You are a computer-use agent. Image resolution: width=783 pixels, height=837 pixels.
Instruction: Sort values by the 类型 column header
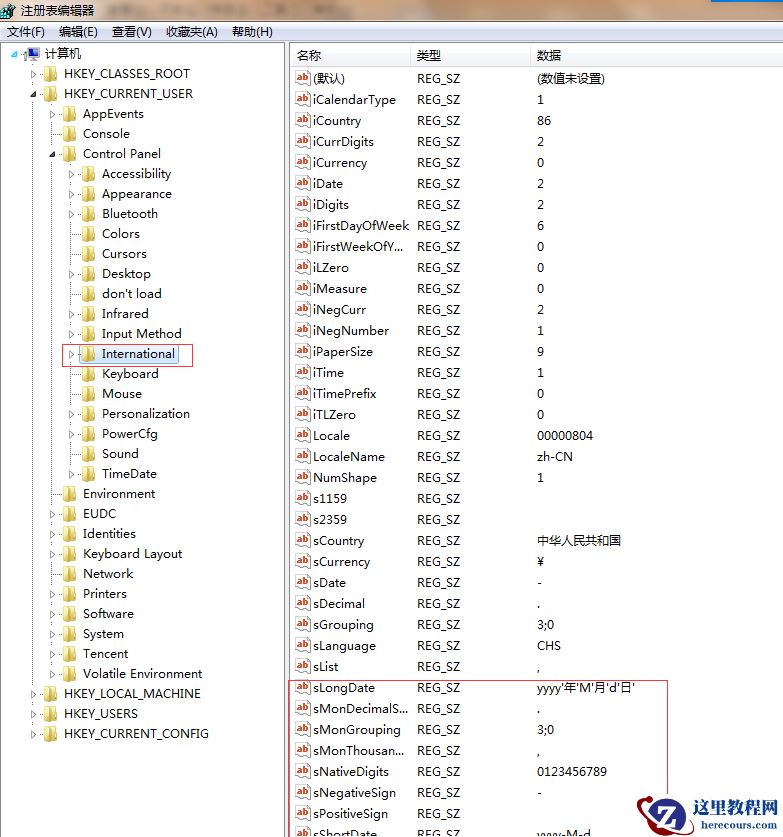tap(471, 56)
